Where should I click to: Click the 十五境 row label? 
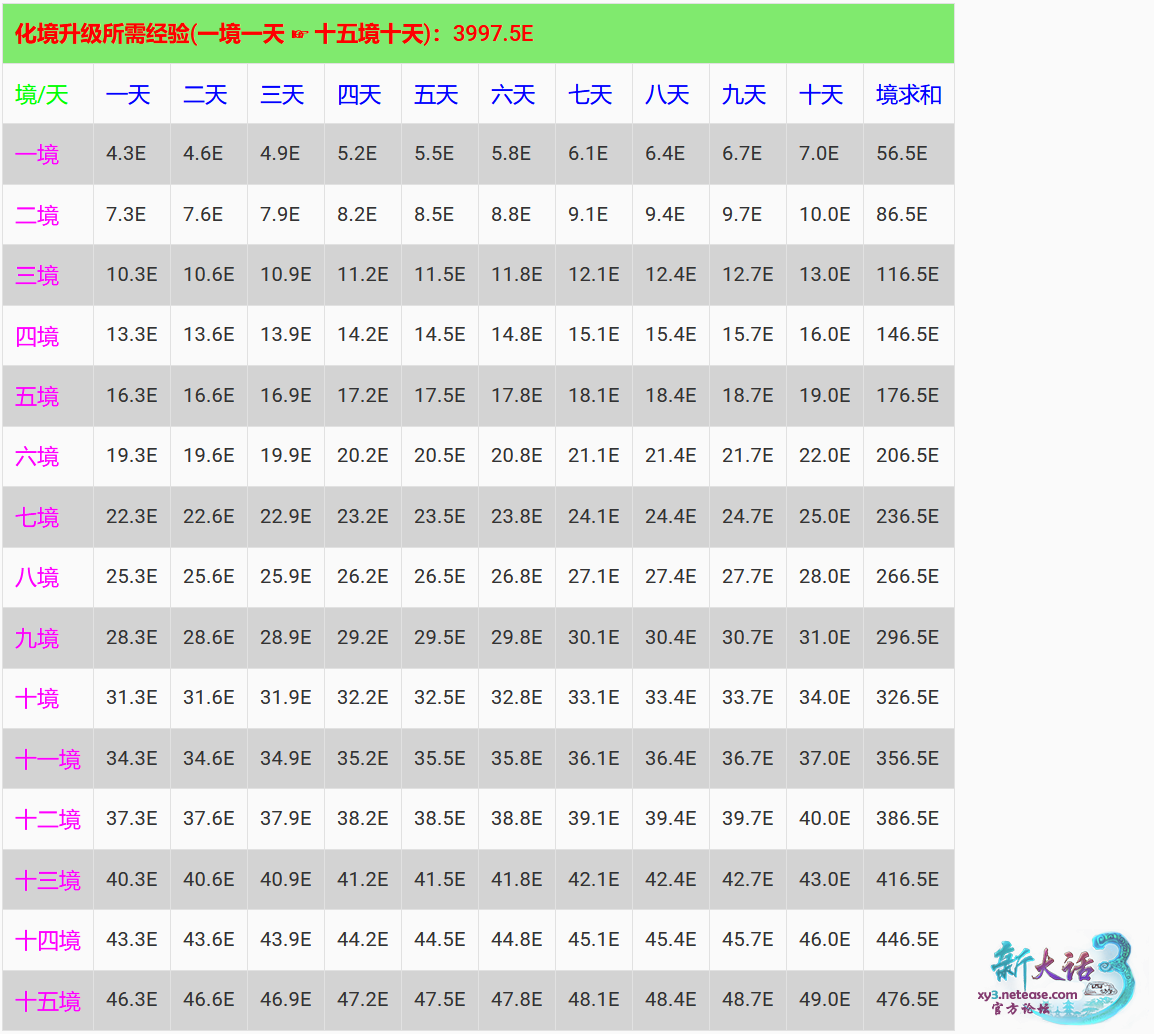click(48, 1000)
